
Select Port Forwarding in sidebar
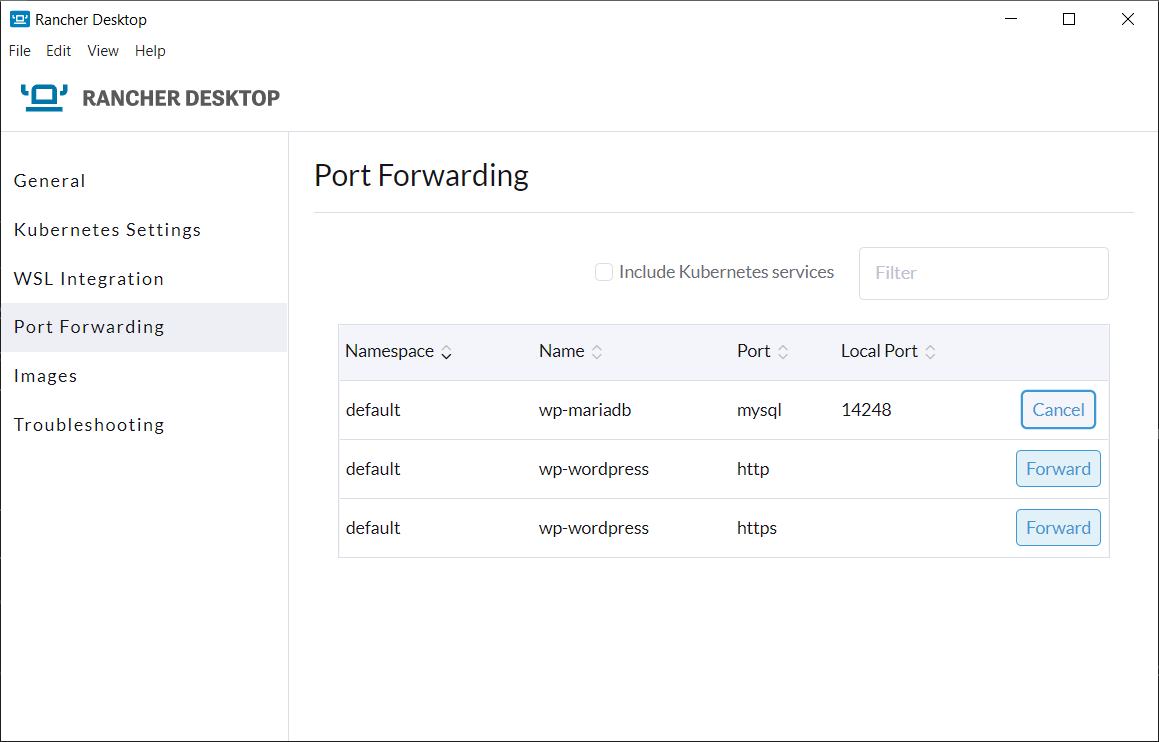coord(144,327)
